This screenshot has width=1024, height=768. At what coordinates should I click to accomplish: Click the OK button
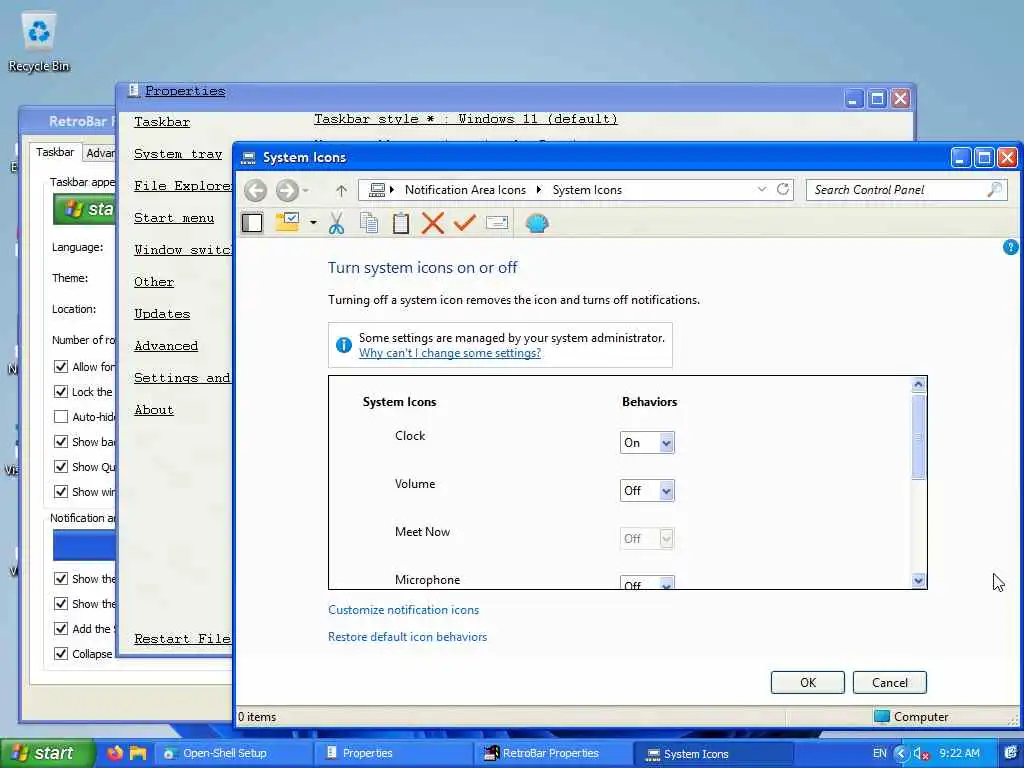(808, 682)
